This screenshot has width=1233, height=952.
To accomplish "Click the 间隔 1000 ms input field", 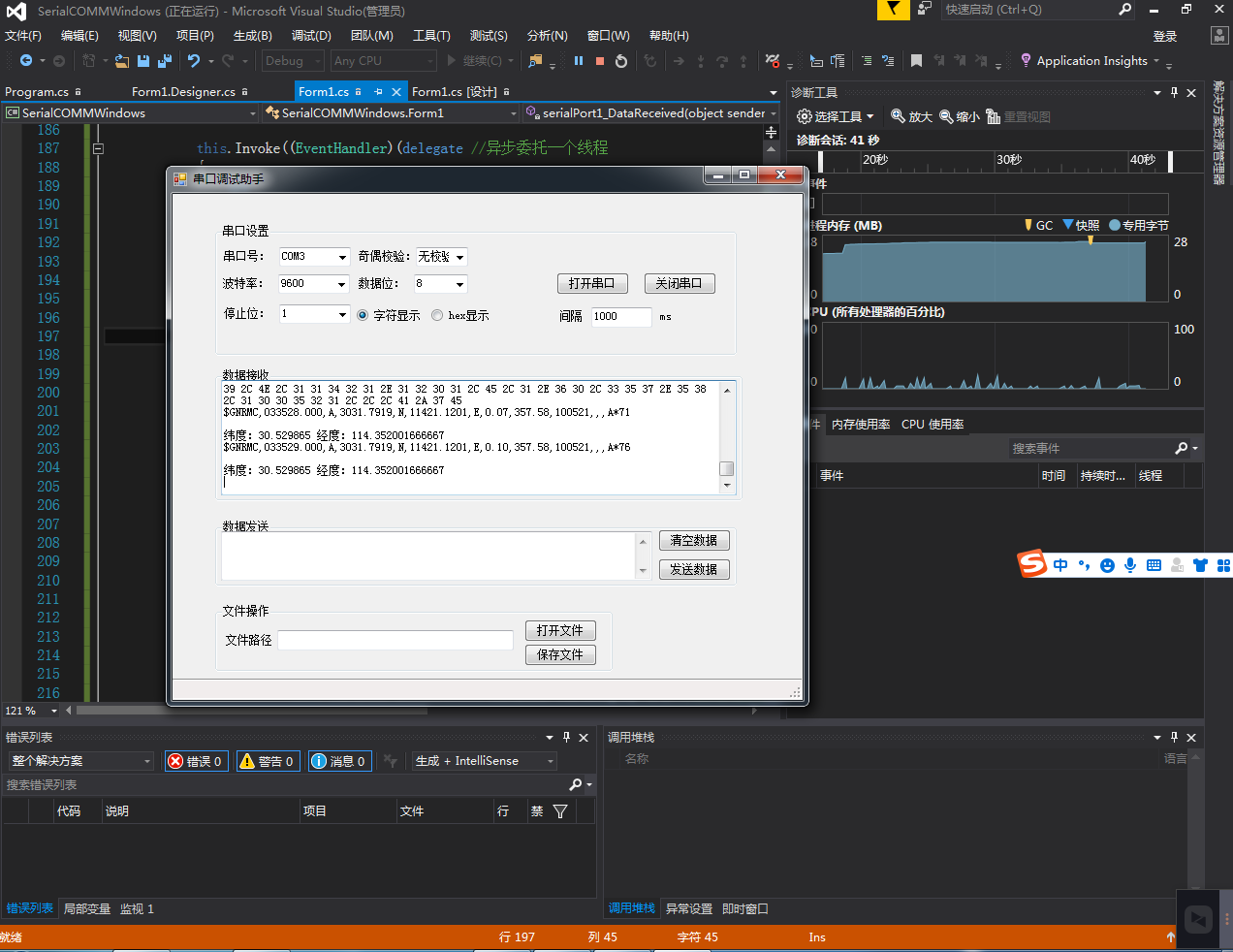I will (621, 317).
